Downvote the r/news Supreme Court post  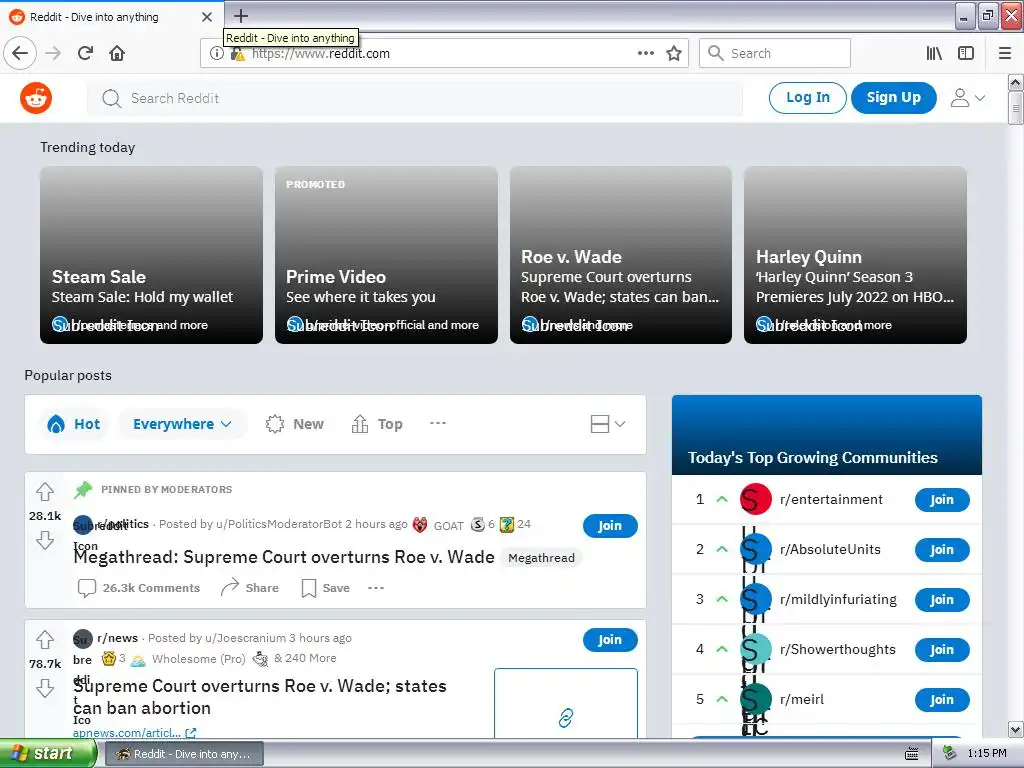pyautogui.click(x=45, y=688)
